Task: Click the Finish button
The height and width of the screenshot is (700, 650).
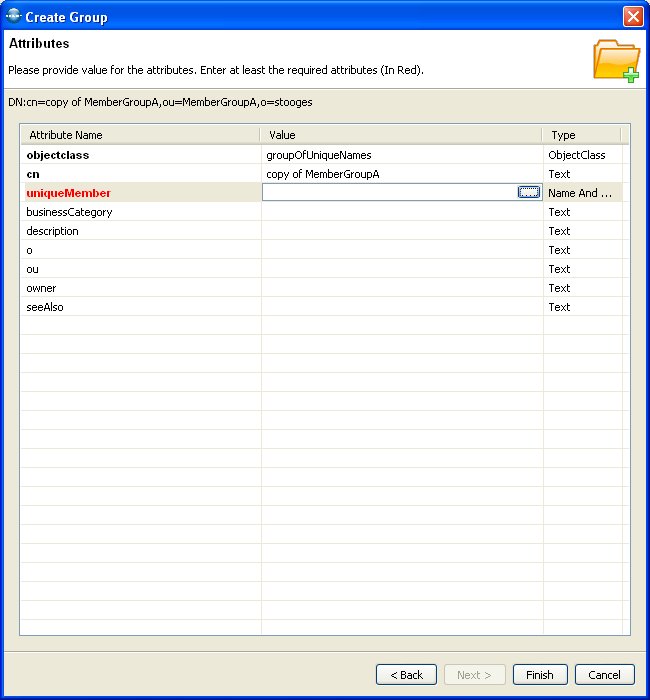Action: click(x=540, y=675)
